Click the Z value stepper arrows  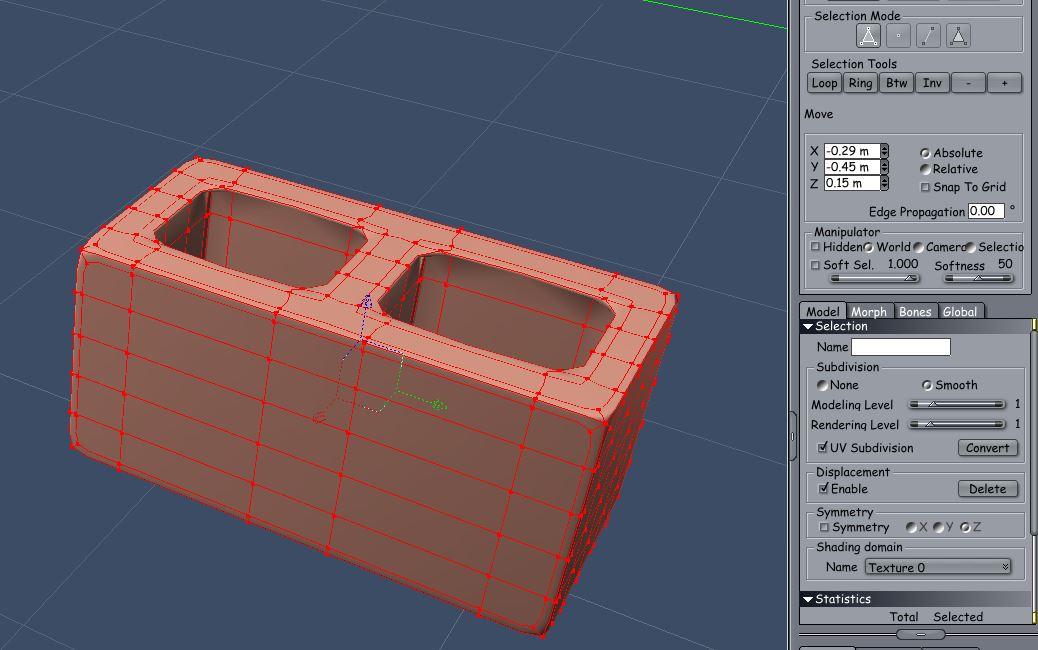coord(884,183)
